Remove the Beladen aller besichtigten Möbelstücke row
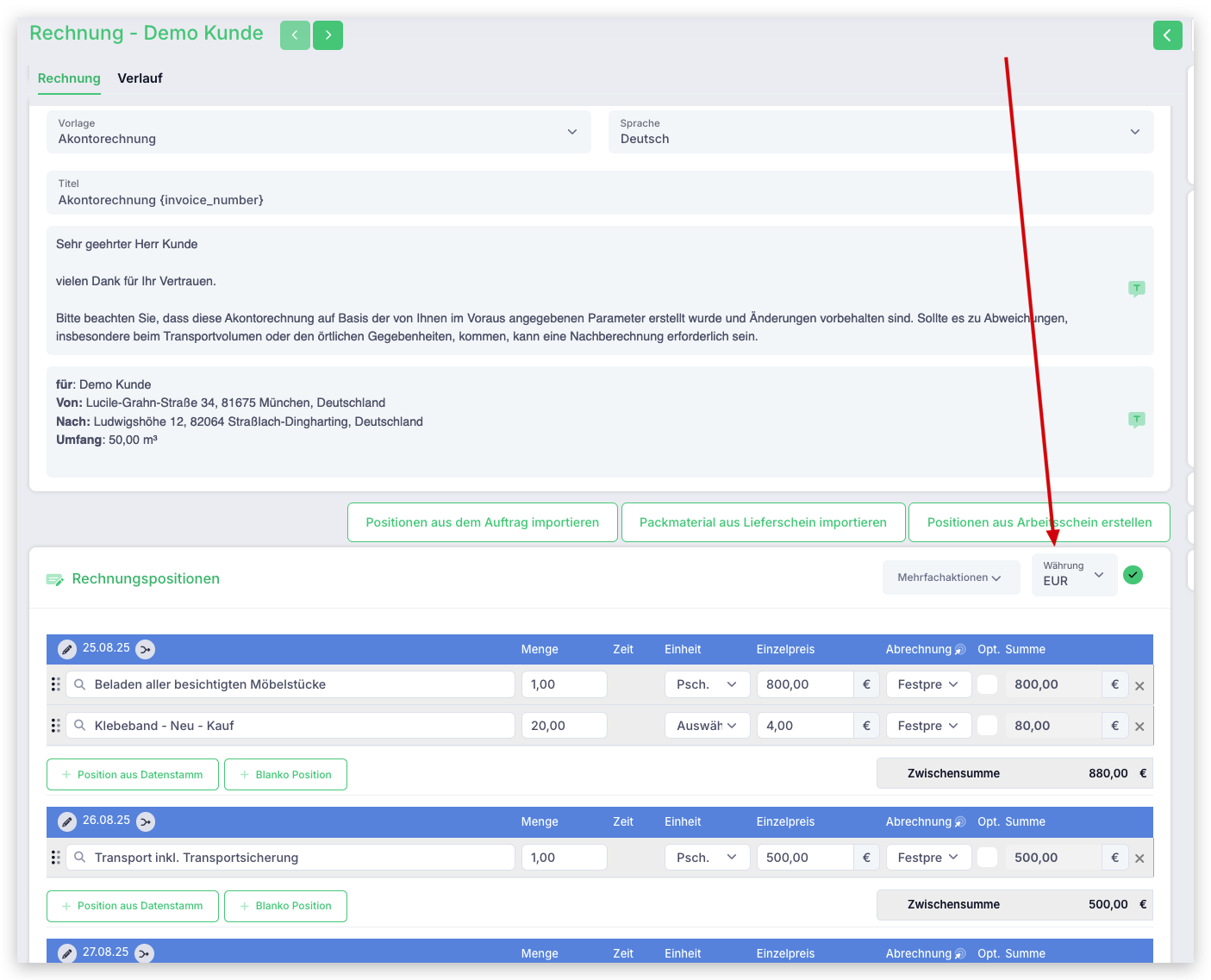 (x=1139, y=686)
